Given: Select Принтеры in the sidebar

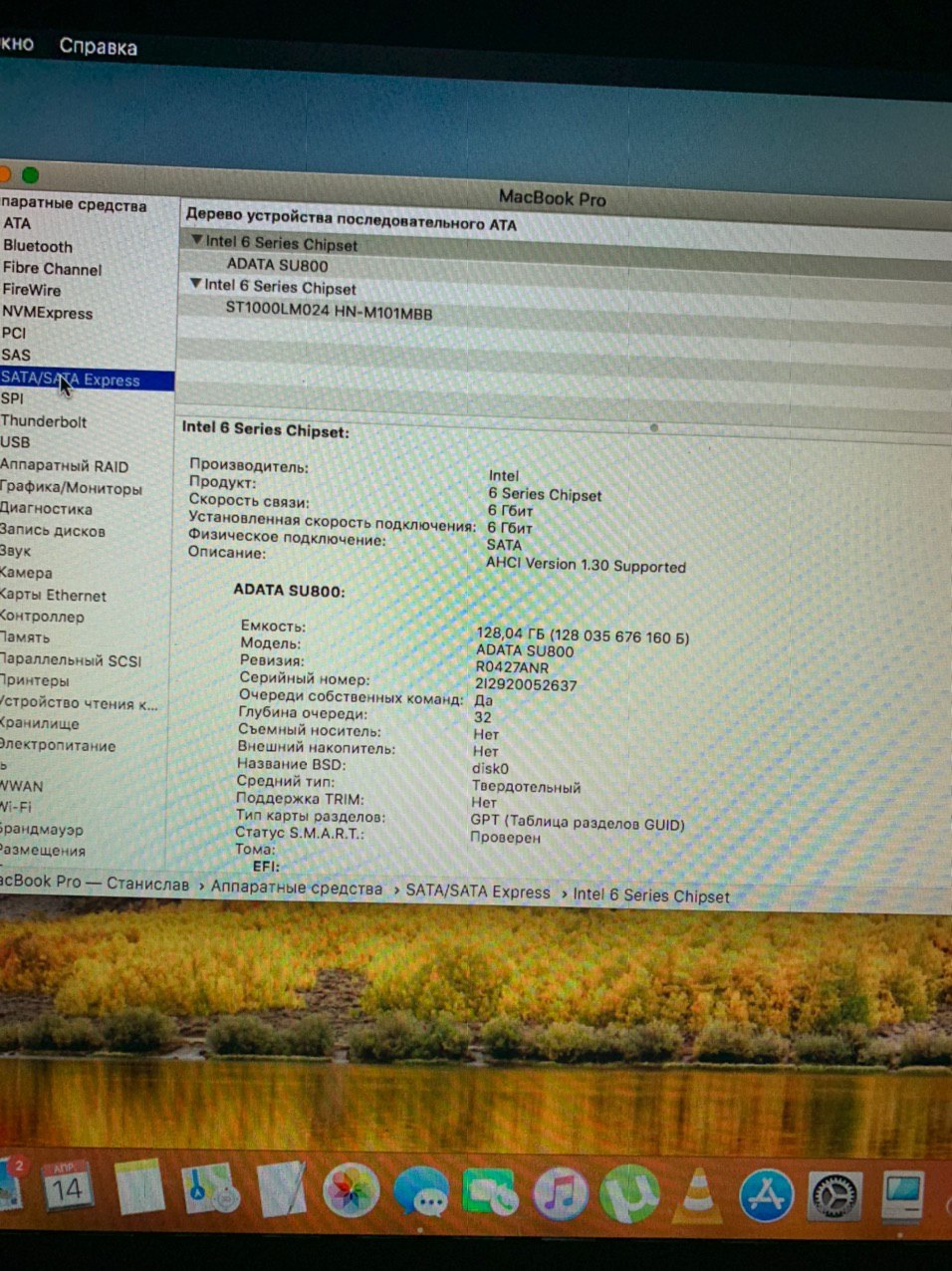Looking at the screenshot, I should click(x=35, y=680).
